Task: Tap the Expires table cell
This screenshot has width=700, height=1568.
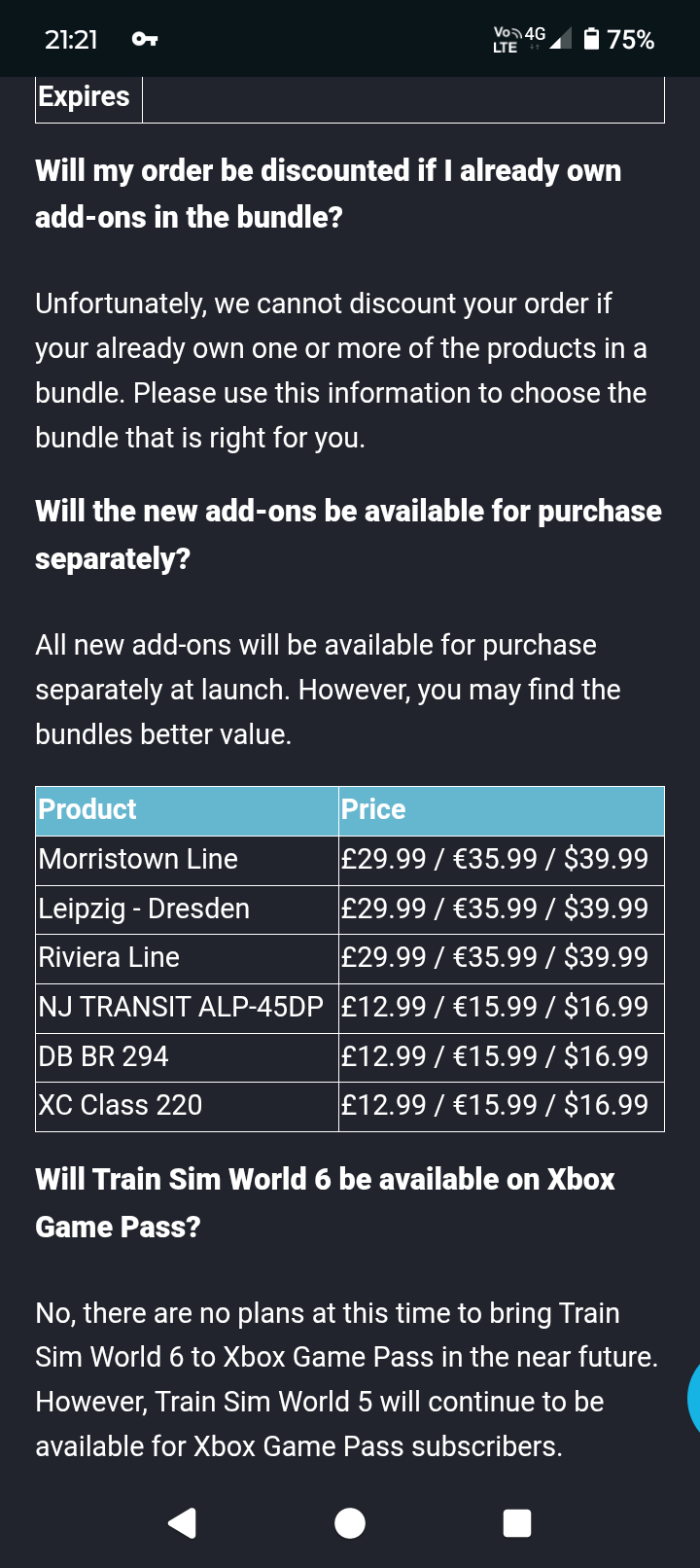Action: pyautogui.click(x=85, y=97)
